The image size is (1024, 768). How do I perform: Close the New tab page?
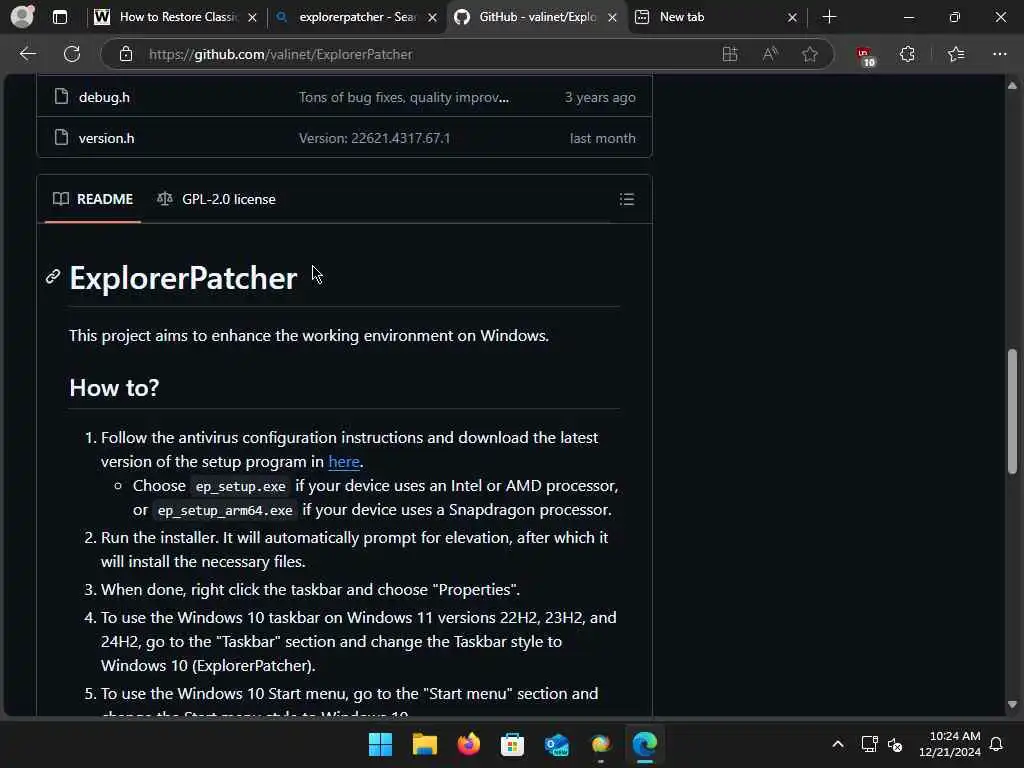792,18
